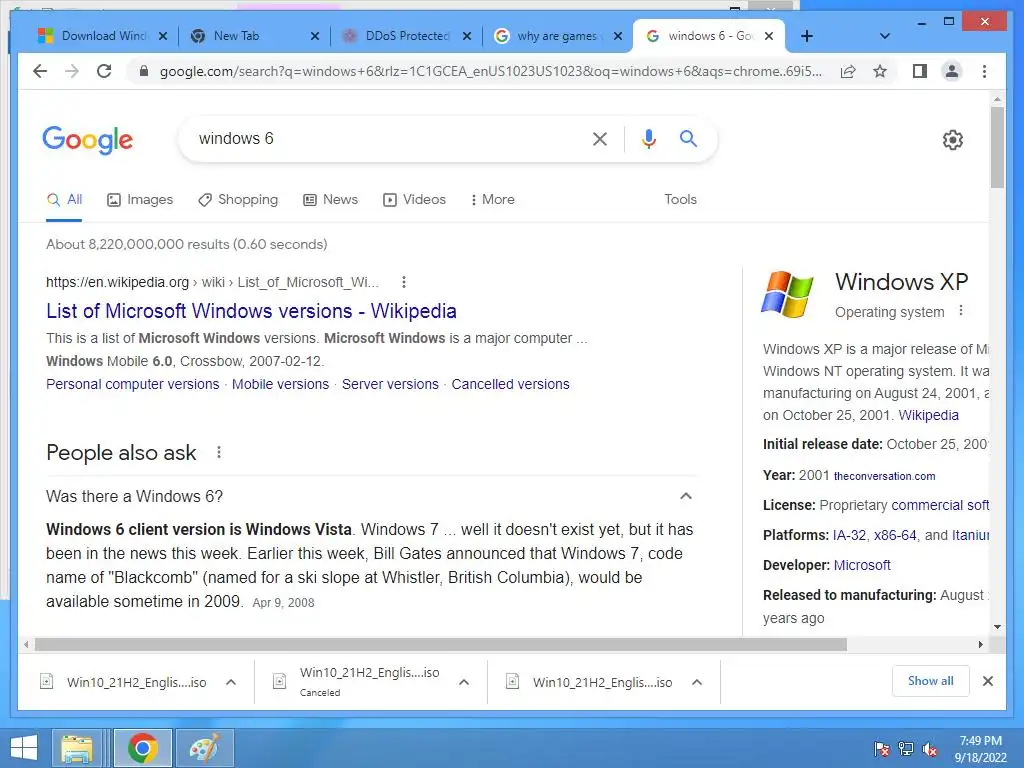This screenshot has width=1024, height=768.
Task: Click the Windows XP logo thumbnail
Action: pos(788,295)
